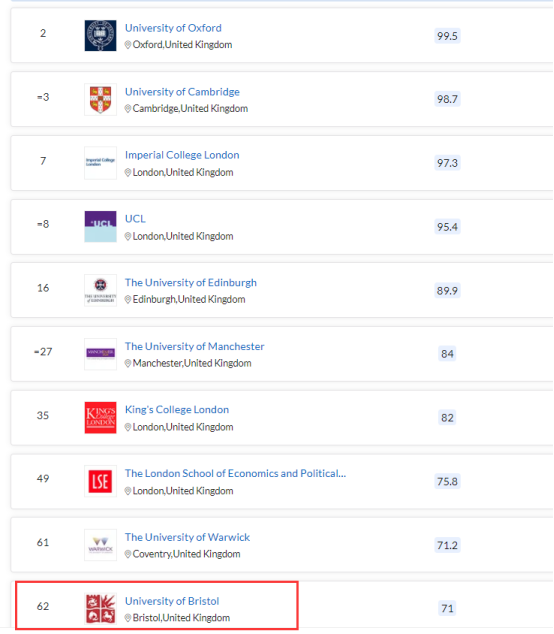Click the location pin beside Manchester,United Kingdom
Viewport: 554px width, 634px height.
pyautogui.click(x=128, y=363)
